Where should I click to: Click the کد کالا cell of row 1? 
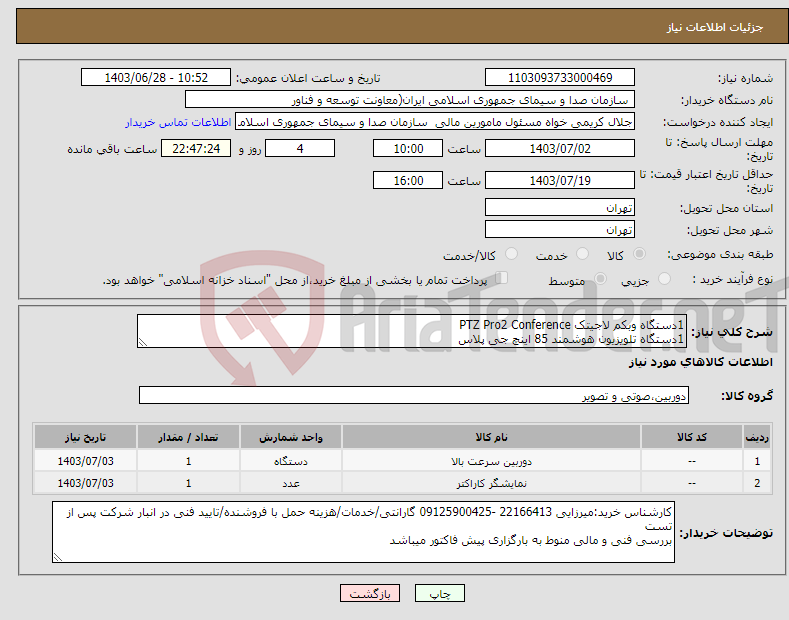pos(692,461)
